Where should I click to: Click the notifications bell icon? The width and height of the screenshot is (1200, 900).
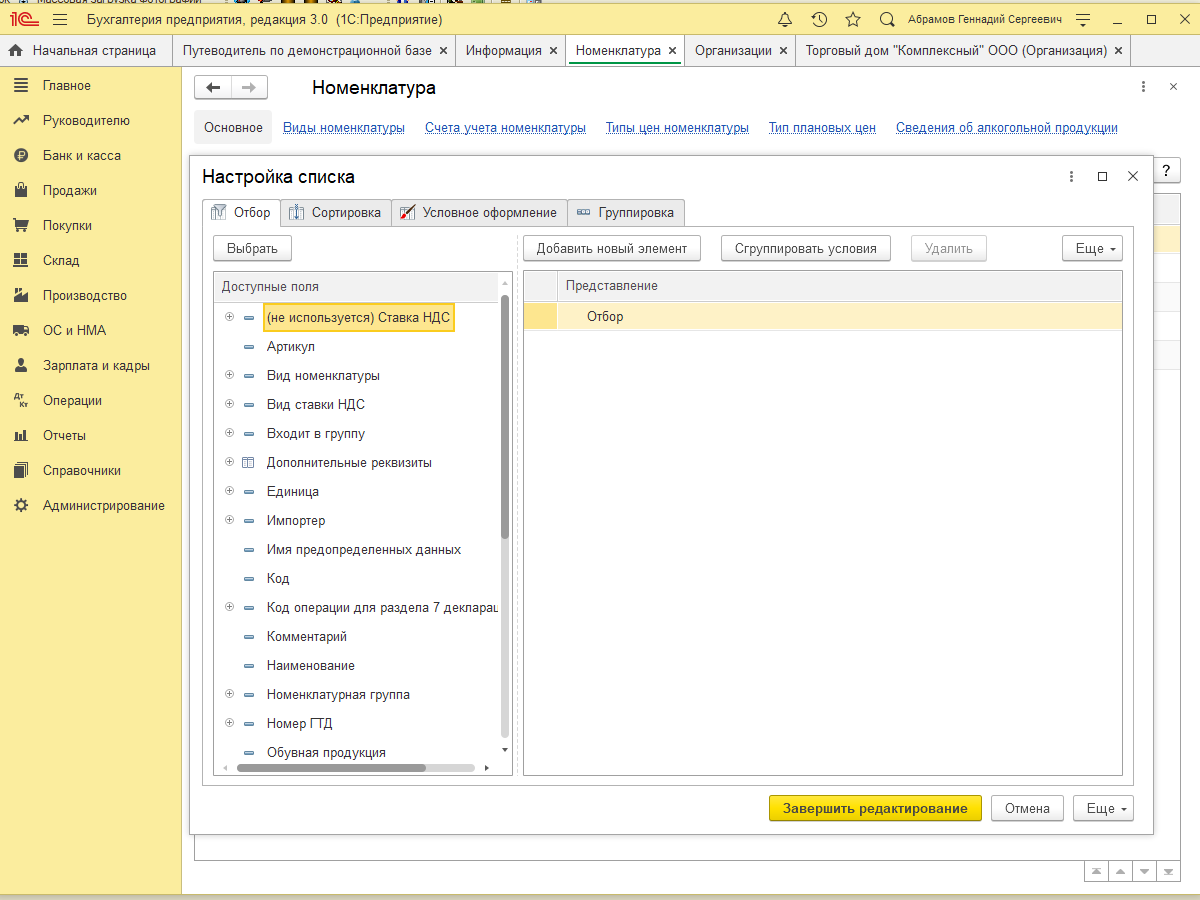click(785, 20)
